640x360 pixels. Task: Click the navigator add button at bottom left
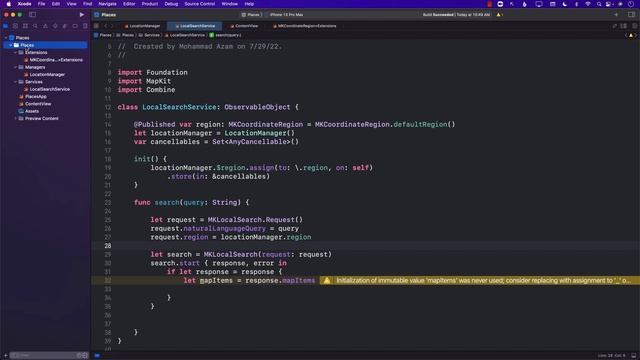point(5,356)
